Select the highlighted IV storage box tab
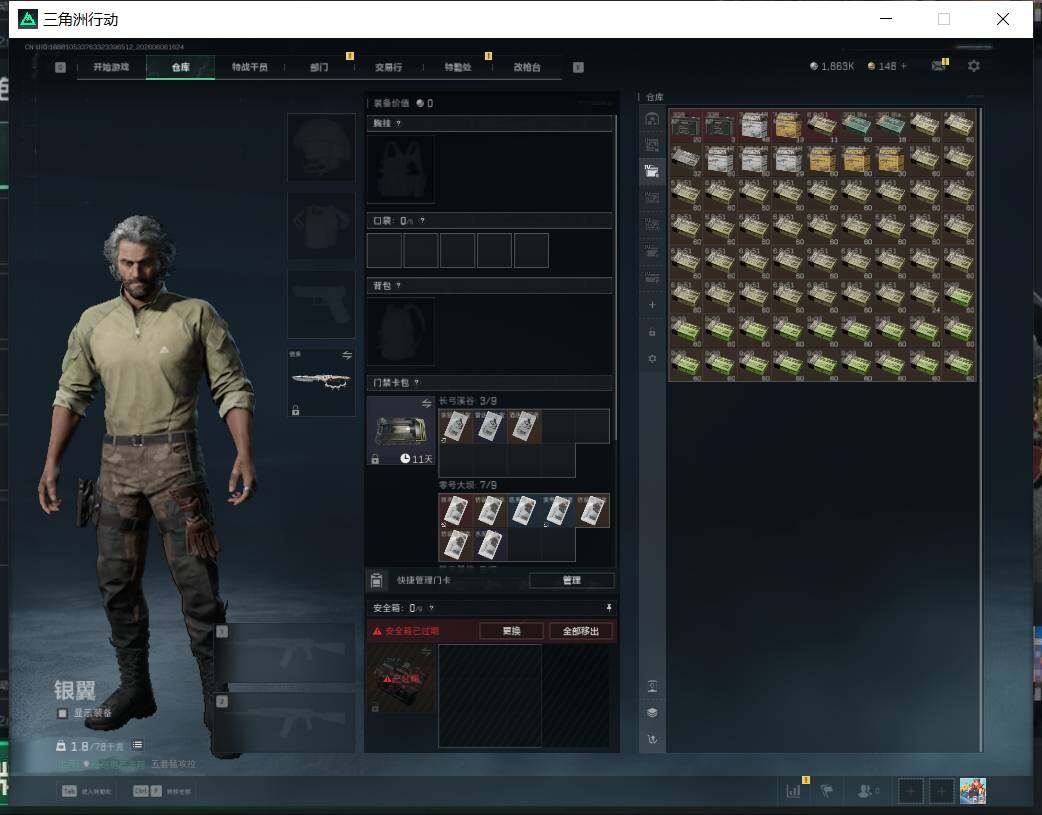The height and width of the screenshot is (815, 1042). tap(652, 171)
